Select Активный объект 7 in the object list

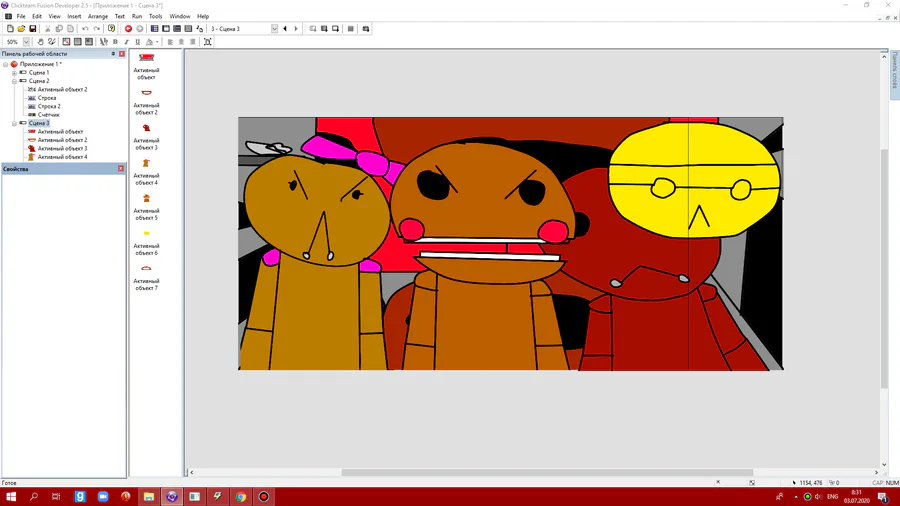click(x=146, y=278)
